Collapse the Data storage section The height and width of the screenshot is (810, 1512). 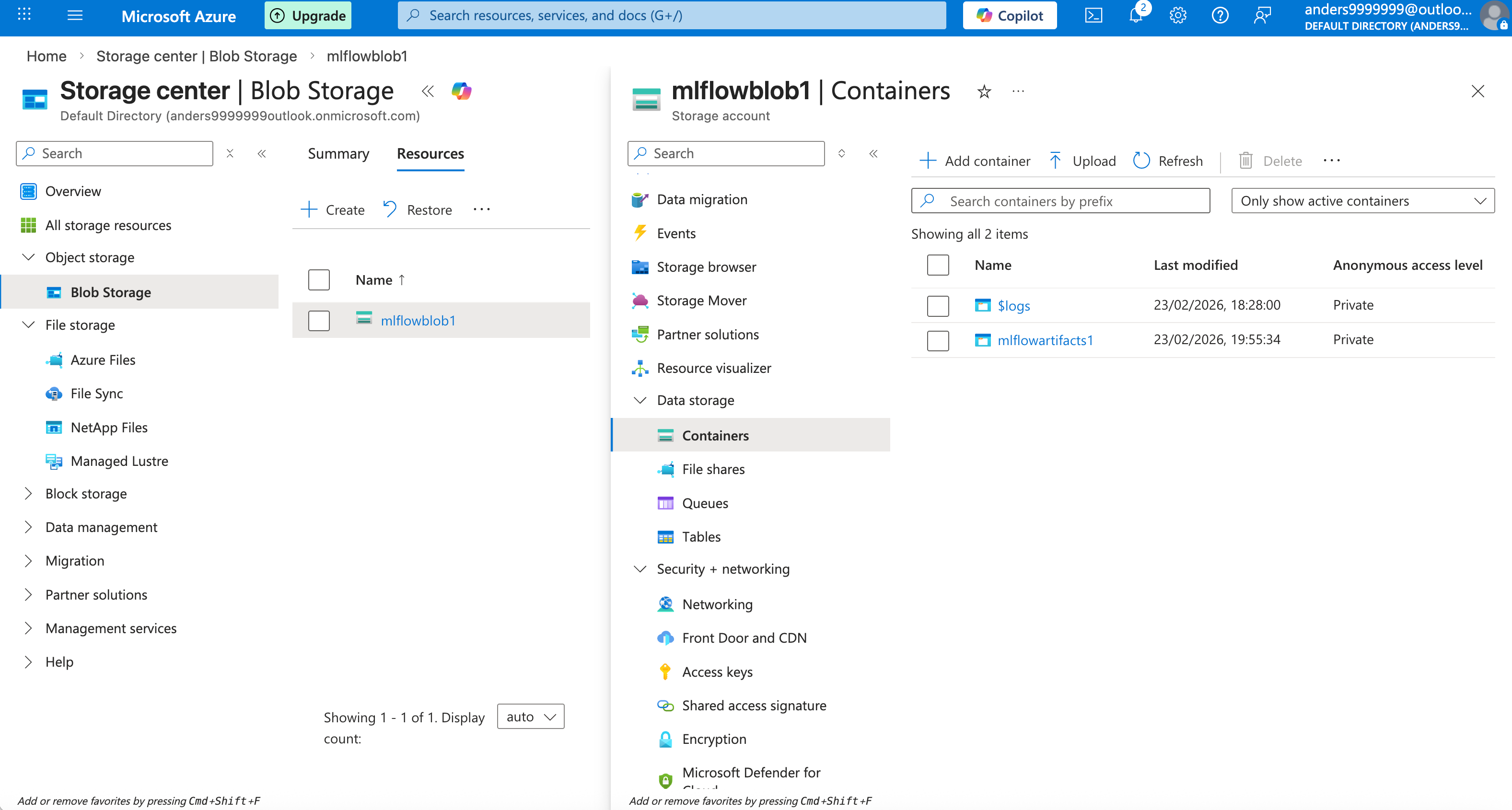640,400
